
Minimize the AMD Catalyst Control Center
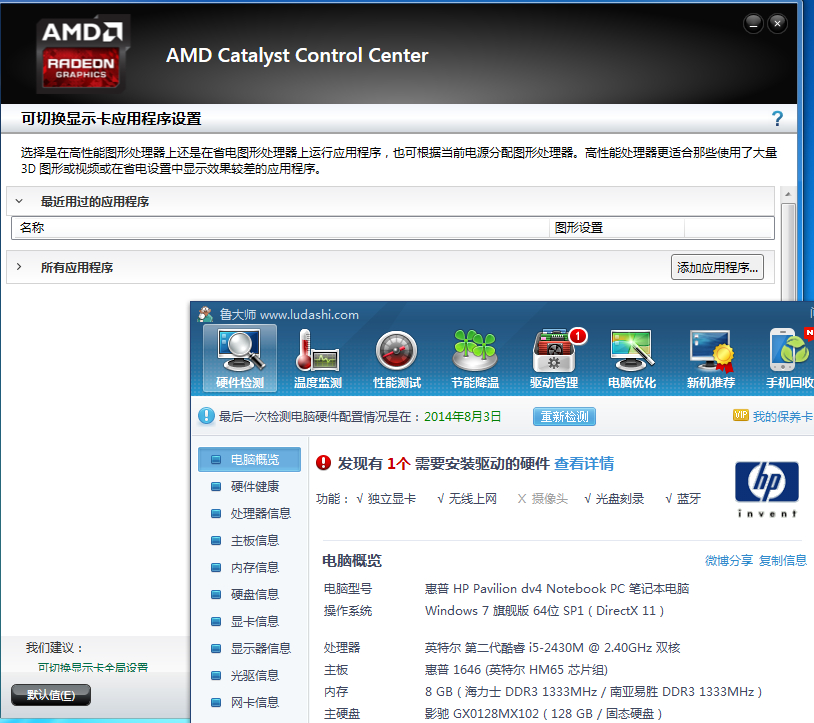point(753,23)
